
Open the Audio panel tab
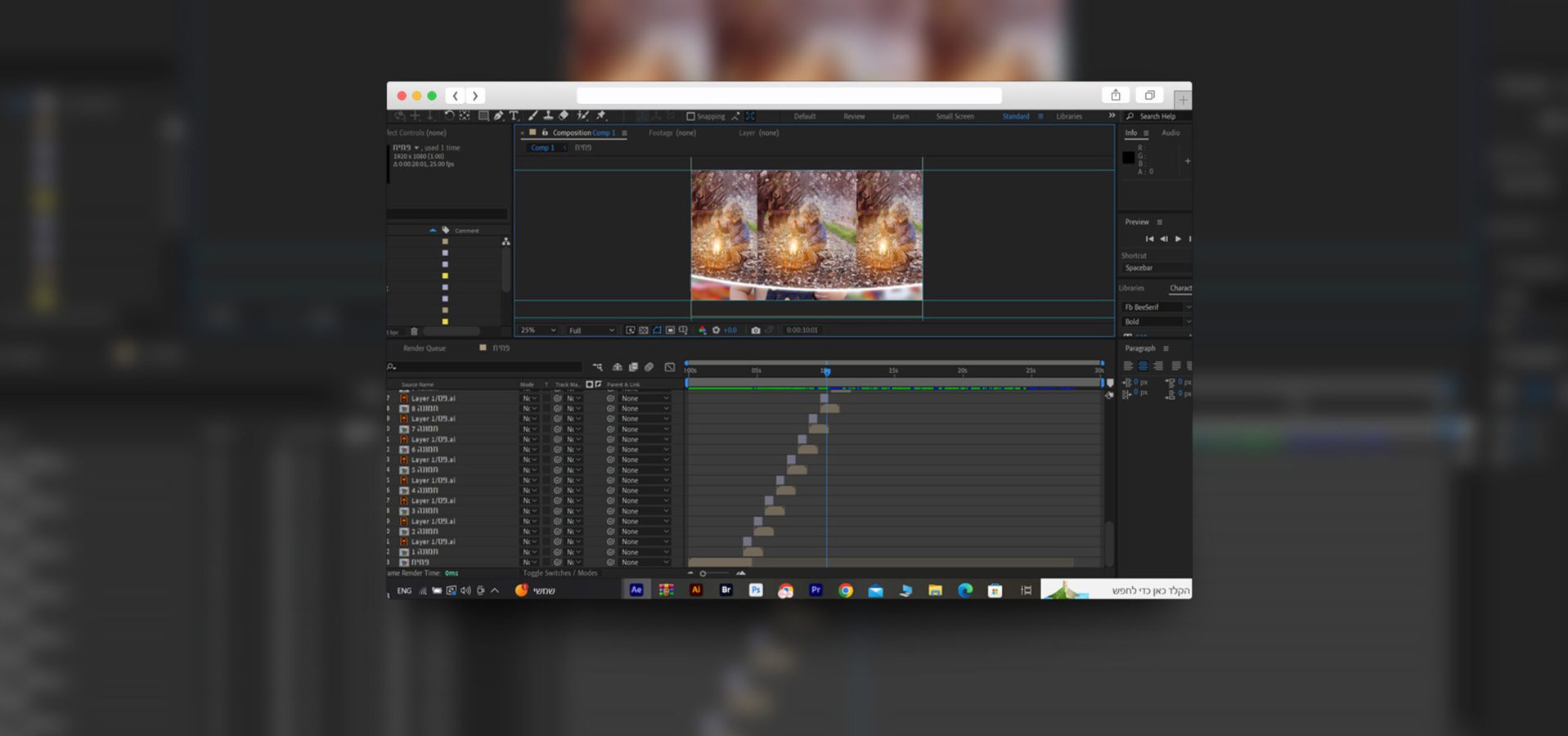tap(1170, 132)
